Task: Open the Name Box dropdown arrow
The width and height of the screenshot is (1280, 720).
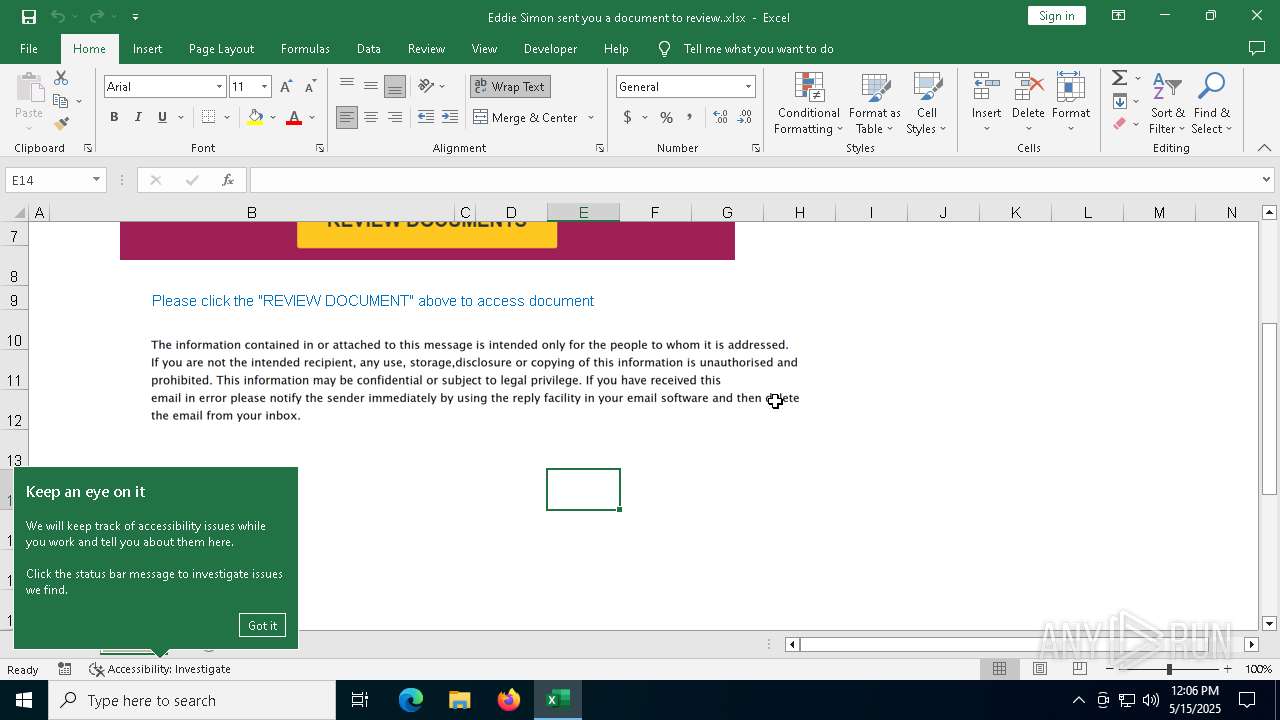Action: (96, 180)
